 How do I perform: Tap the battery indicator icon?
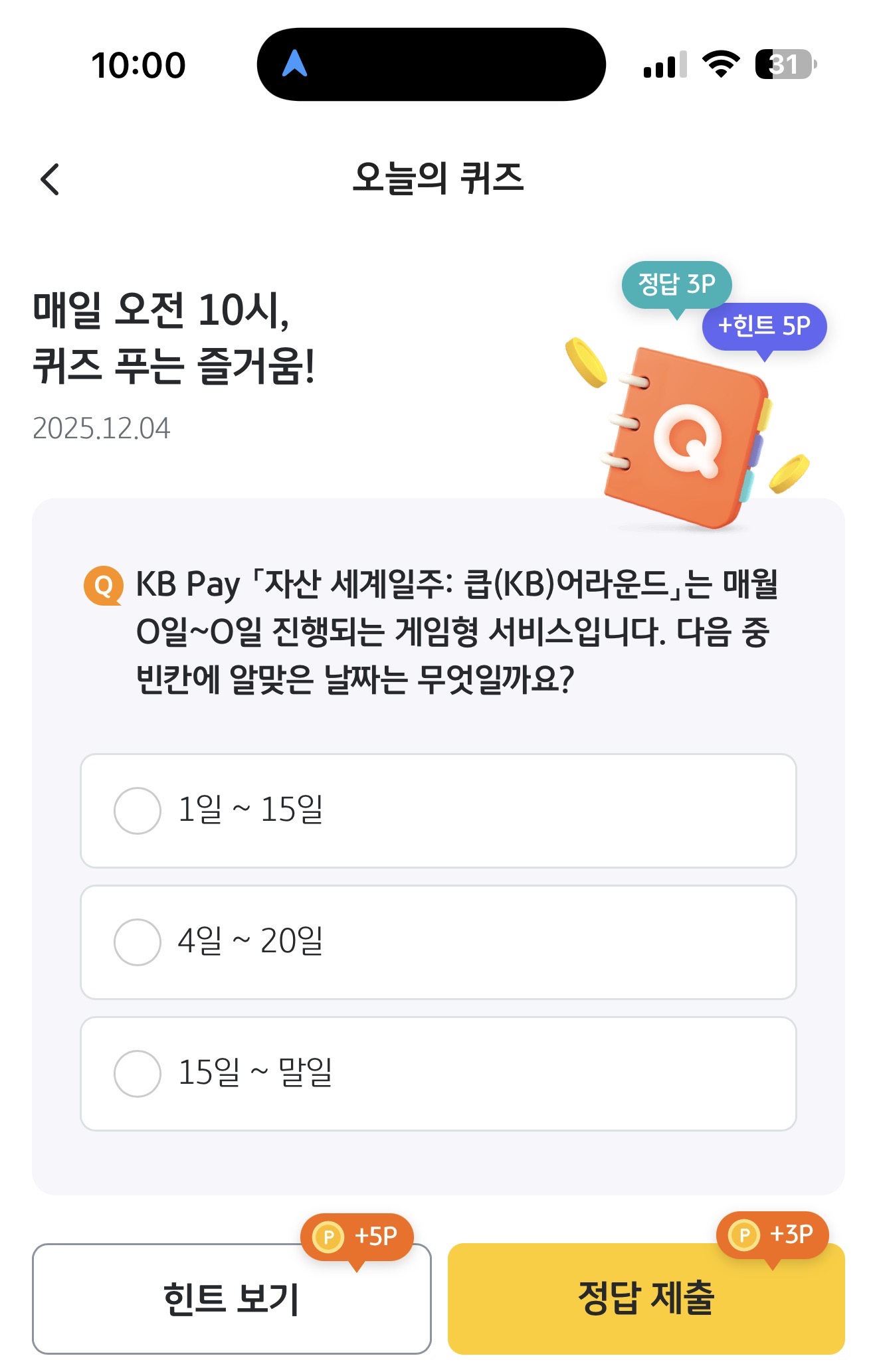pos(786,64)
